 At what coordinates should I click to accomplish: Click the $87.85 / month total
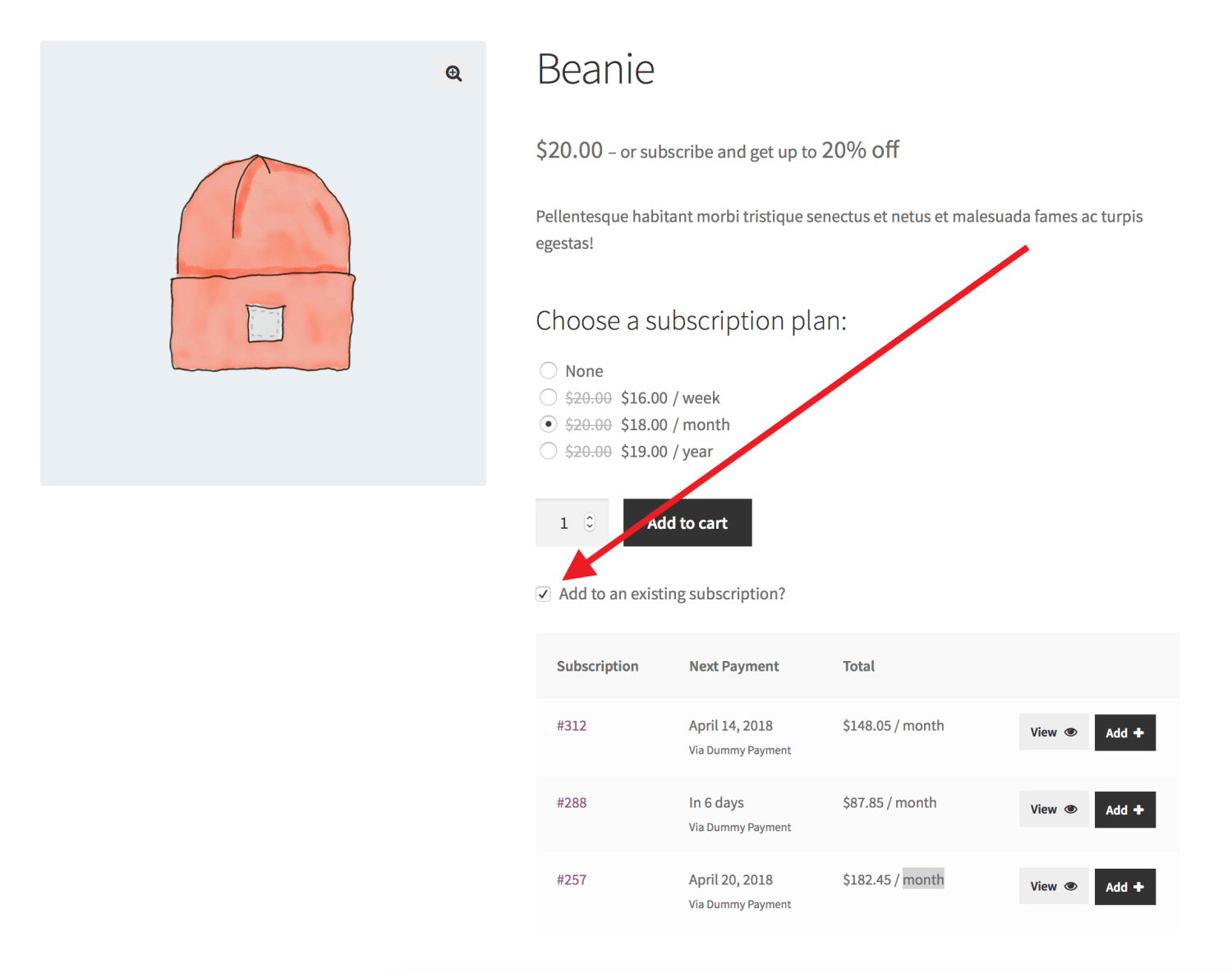tap(890, 803)
